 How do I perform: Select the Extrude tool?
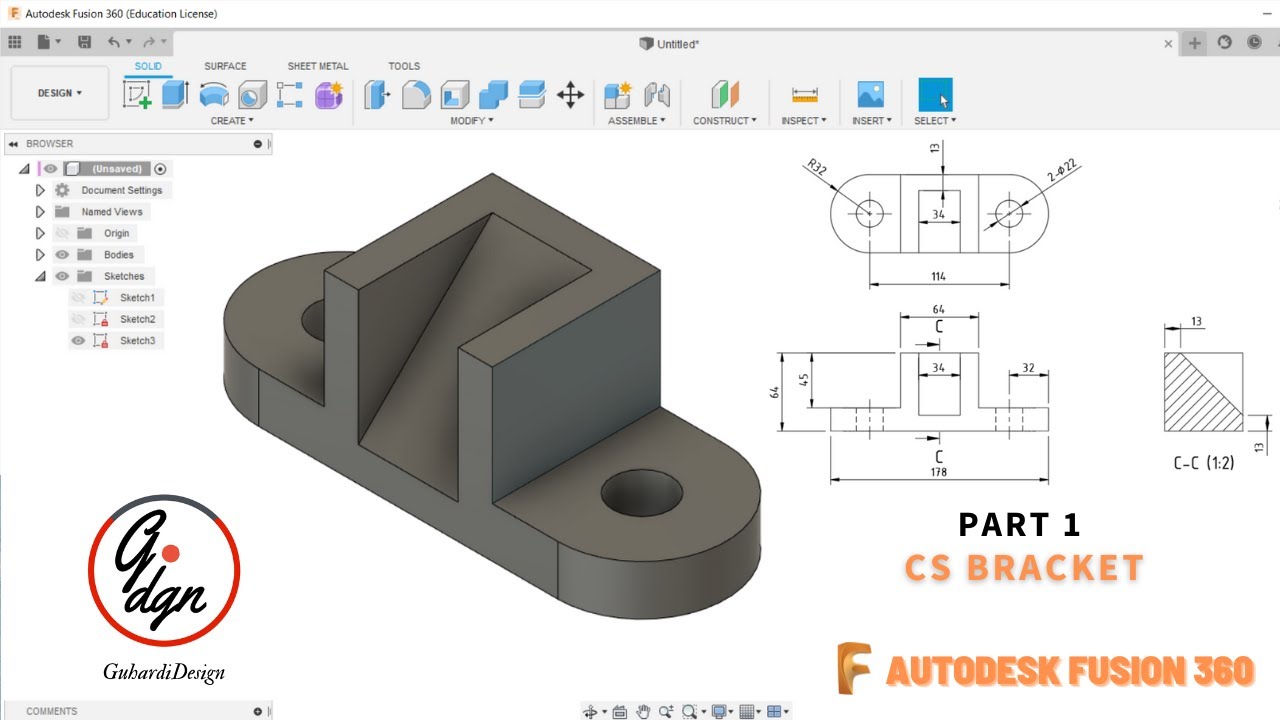175,95
